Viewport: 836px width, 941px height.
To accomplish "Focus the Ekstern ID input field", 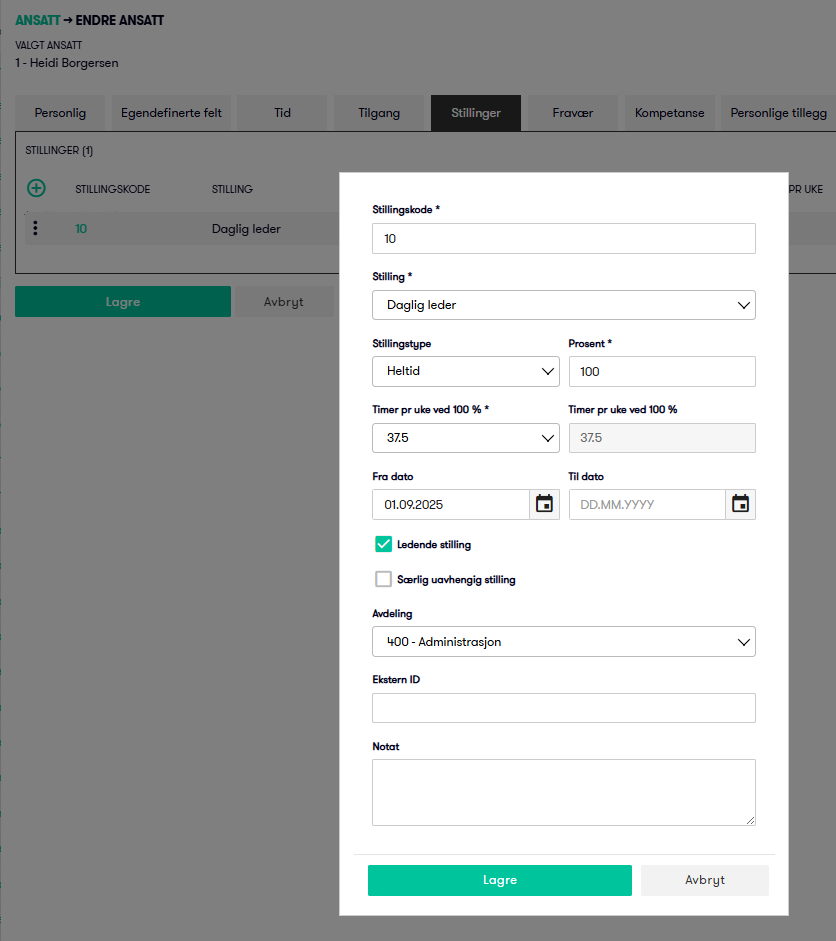I will pos(564,708).
